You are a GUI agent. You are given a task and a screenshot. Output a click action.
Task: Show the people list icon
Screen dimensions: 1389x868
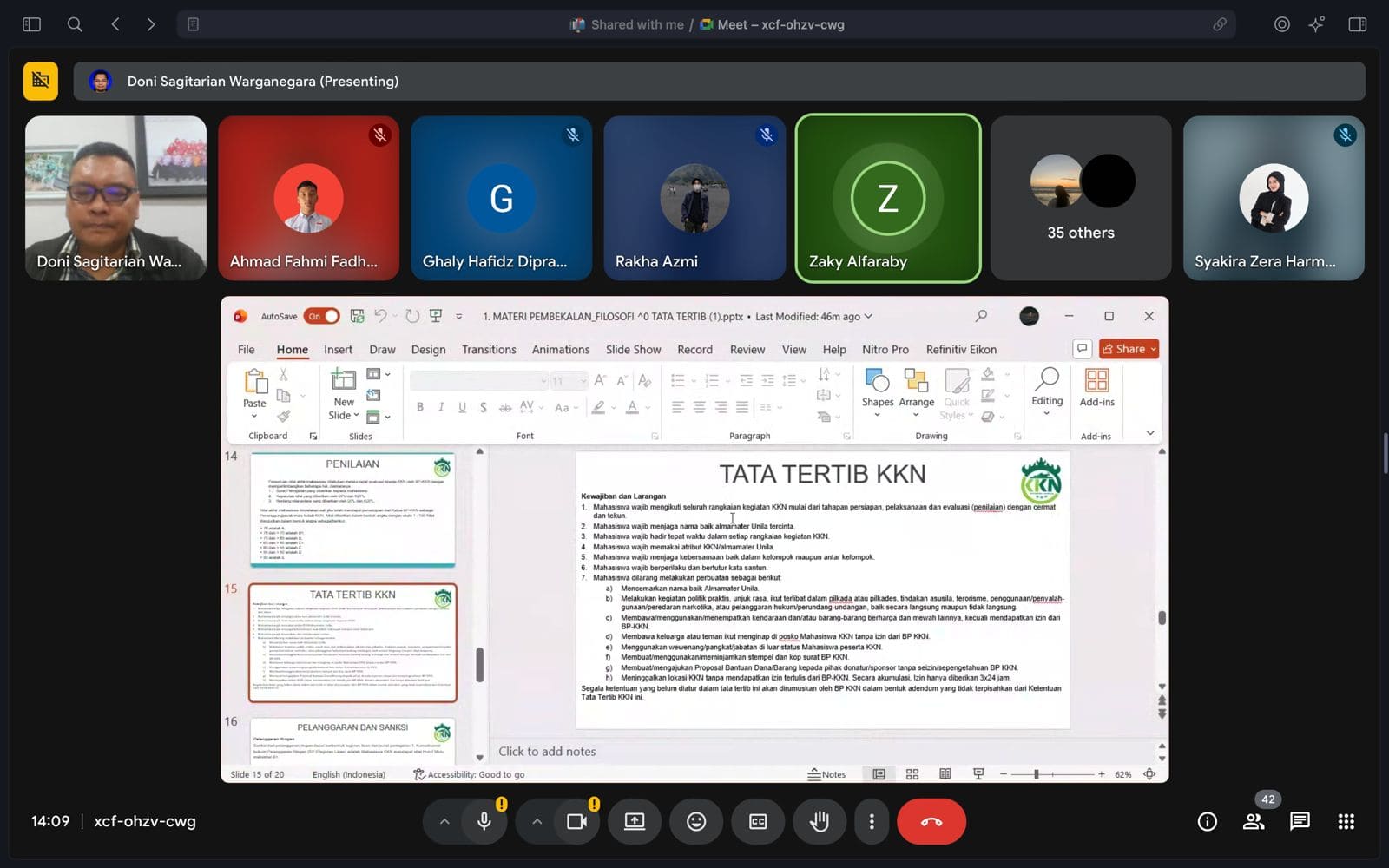coord(1253,821)
